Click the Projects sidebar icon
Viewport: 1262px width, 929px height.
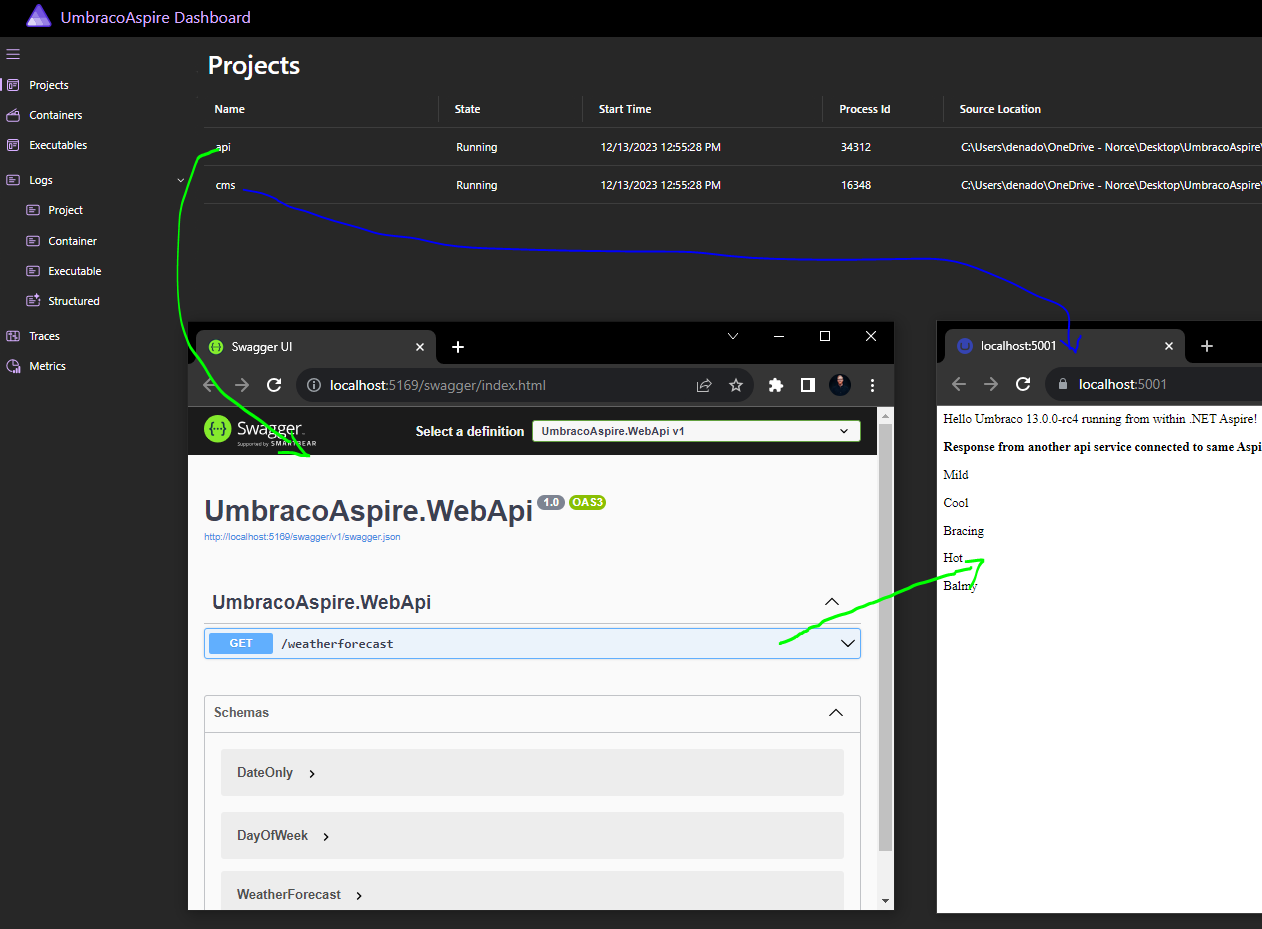tap(13, 85)
